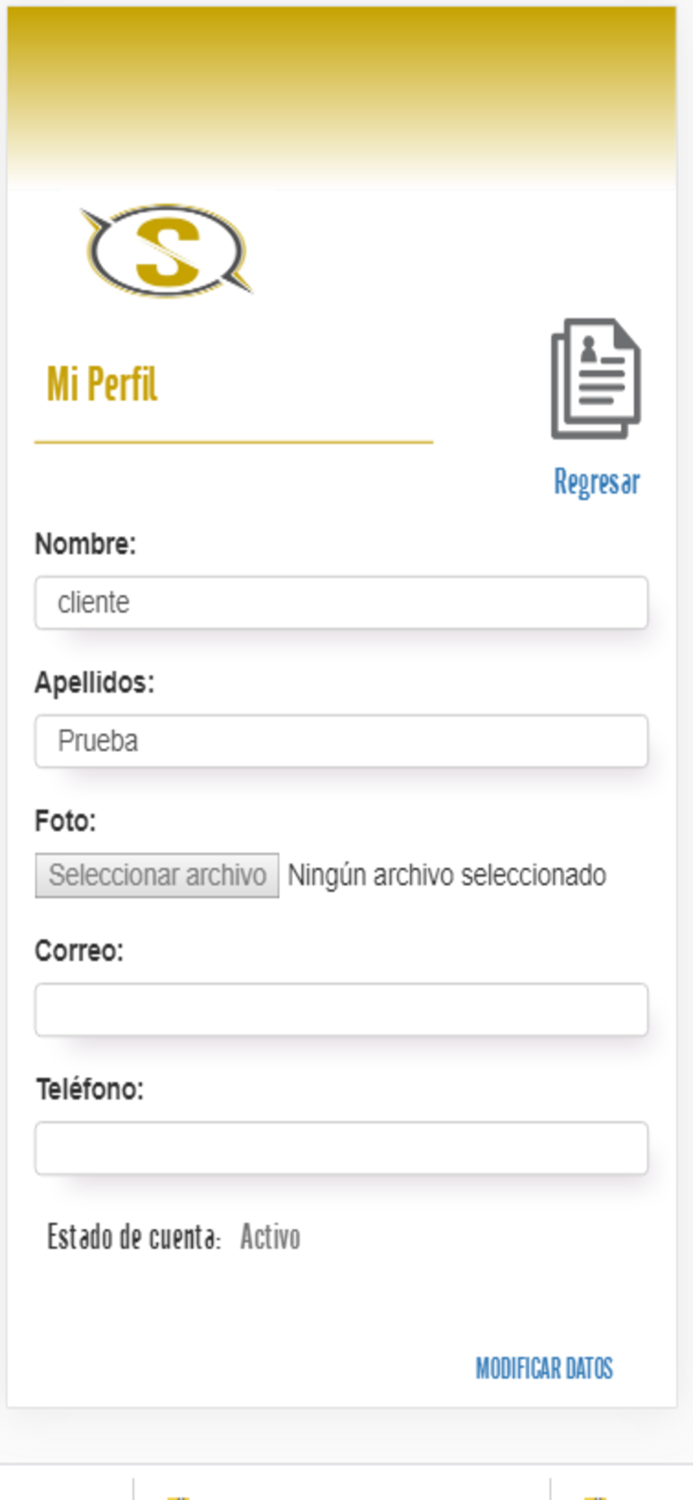Click the gold divider under Mi Perfil
The width and height of the screenshot is (693, 1500).
click(x=233, y=441)
